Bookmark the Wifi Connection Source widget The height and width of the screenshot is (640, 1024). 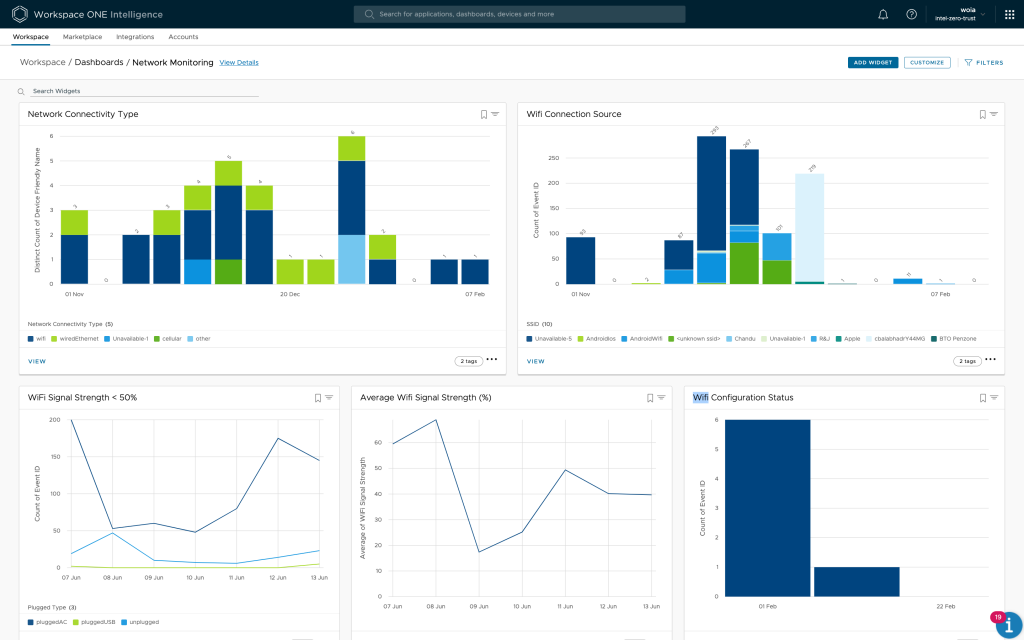point(983,115)
